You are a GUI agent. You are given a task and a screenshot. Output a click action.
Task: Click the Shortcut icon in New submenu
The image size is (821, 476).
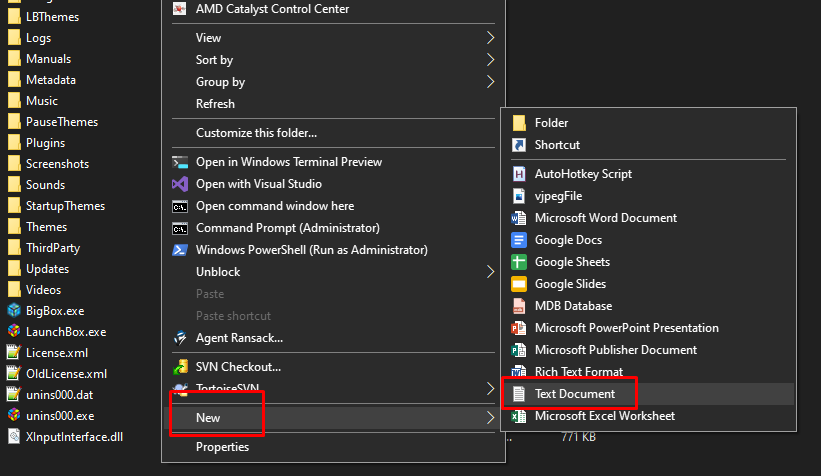tap(519, 145)
